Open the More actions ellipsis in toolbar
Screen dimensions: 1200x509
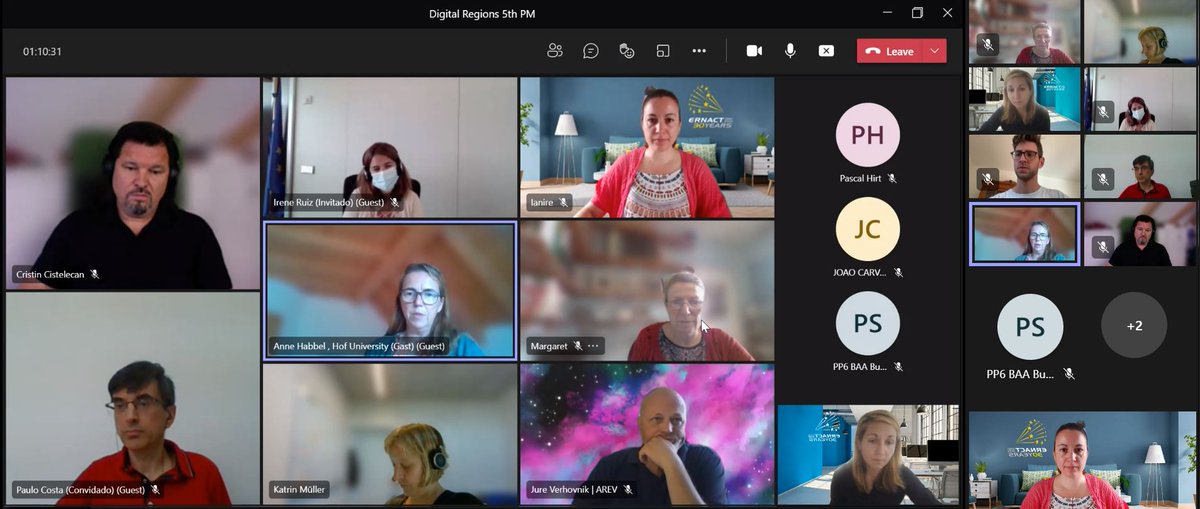click(x=699, y=51)
